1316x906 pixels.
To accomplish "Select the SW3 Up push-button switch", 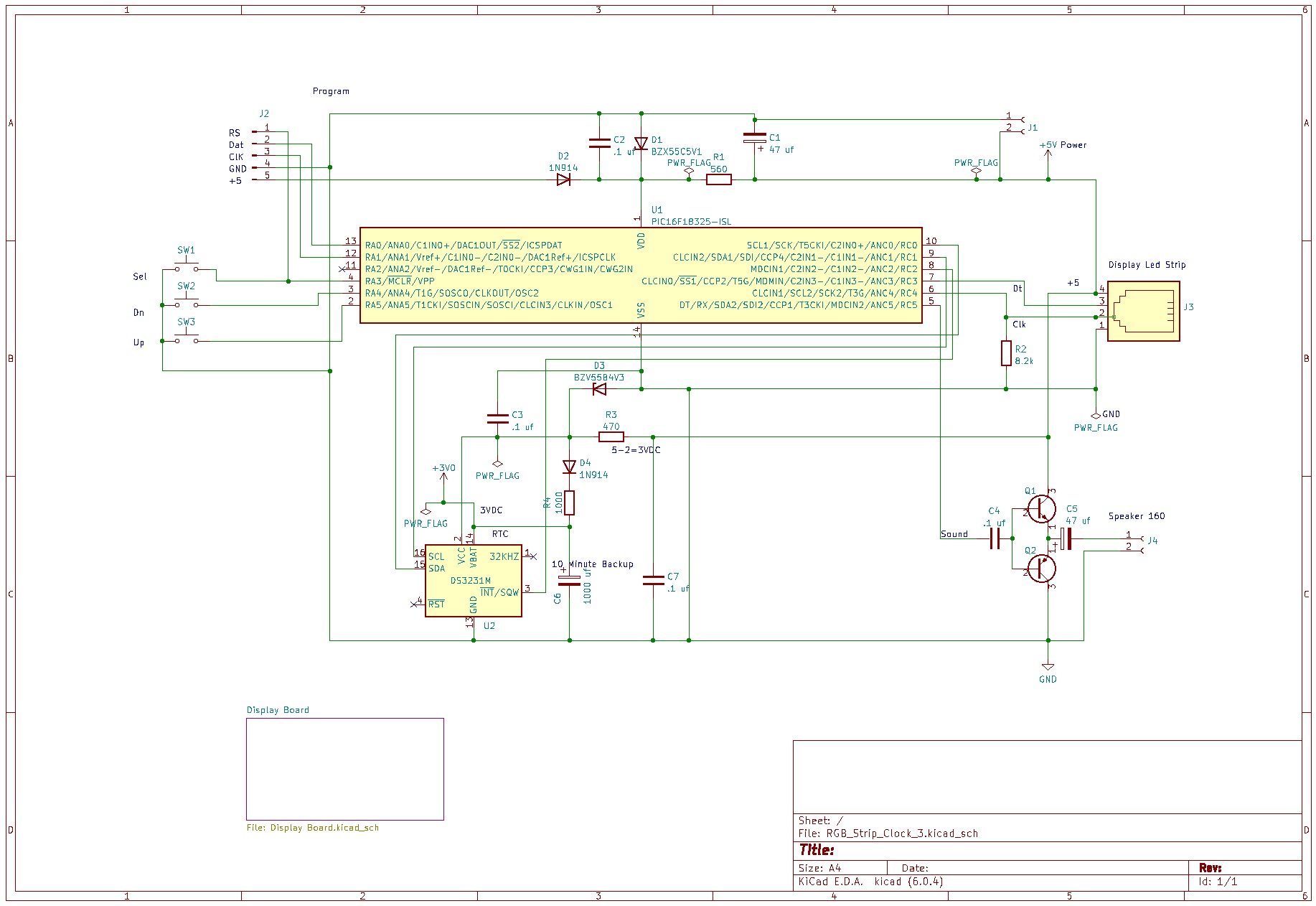I will (x=187, y=341).
